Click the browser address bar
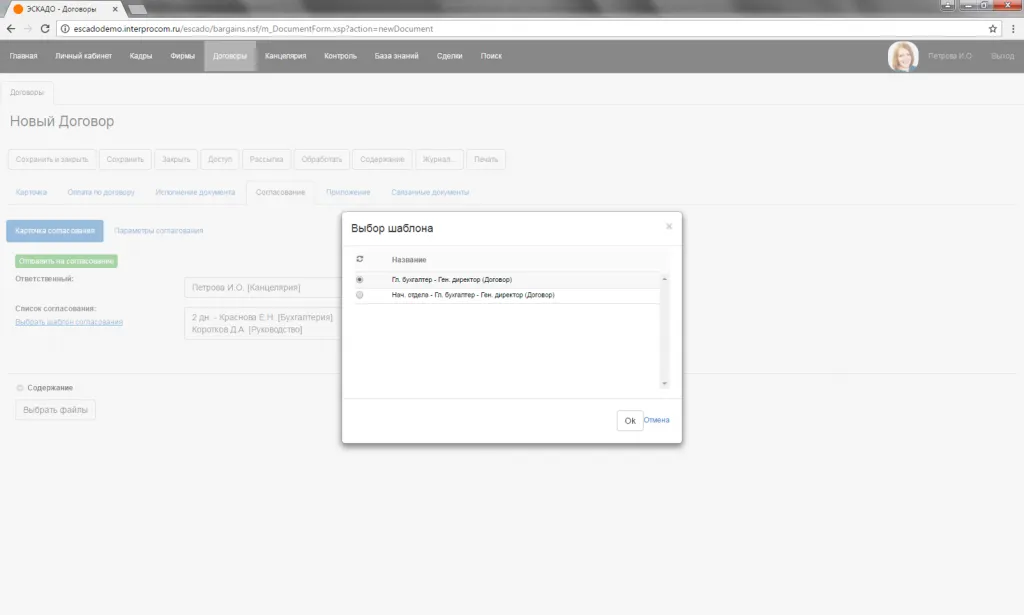 (500, 29)
